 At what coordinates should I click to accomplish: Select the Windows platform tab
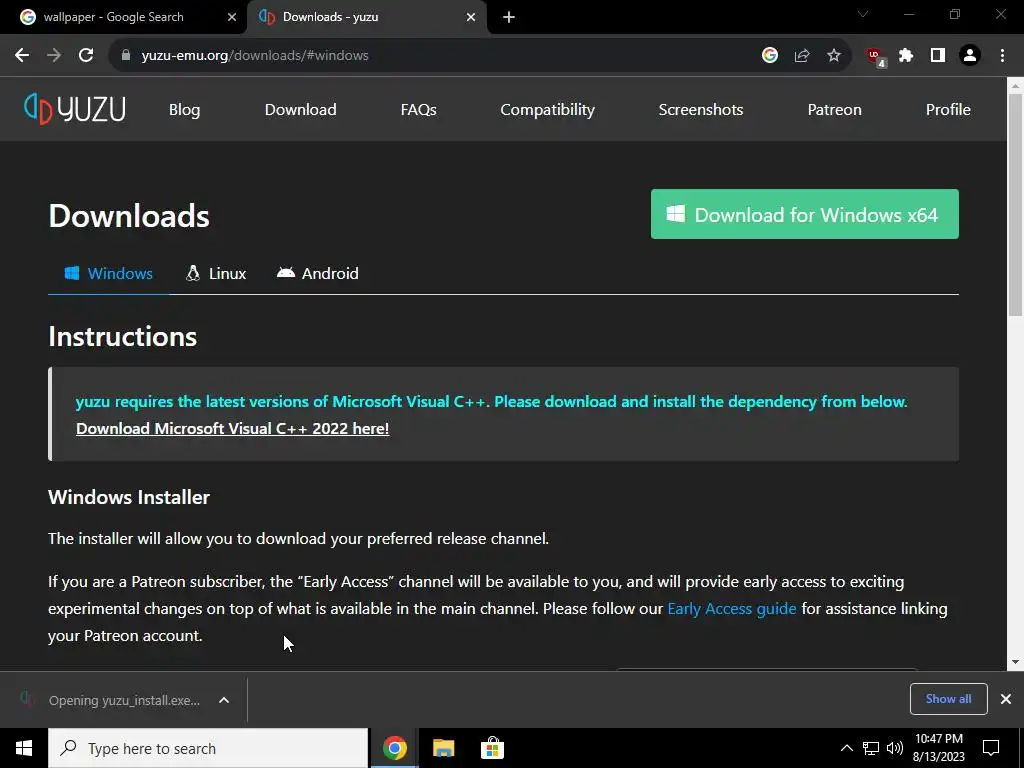tap(108, 274)
